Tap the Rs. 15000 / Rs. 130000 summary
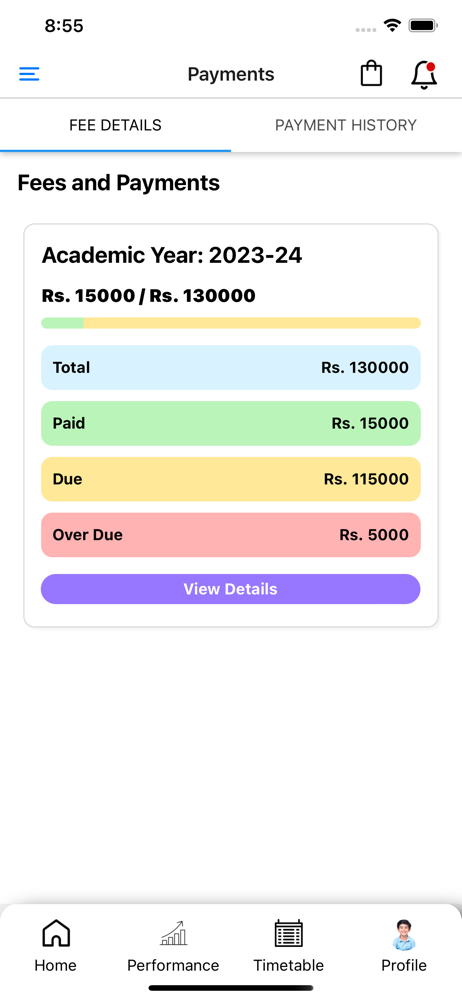The image size is (462, 1000). [148, 296]
